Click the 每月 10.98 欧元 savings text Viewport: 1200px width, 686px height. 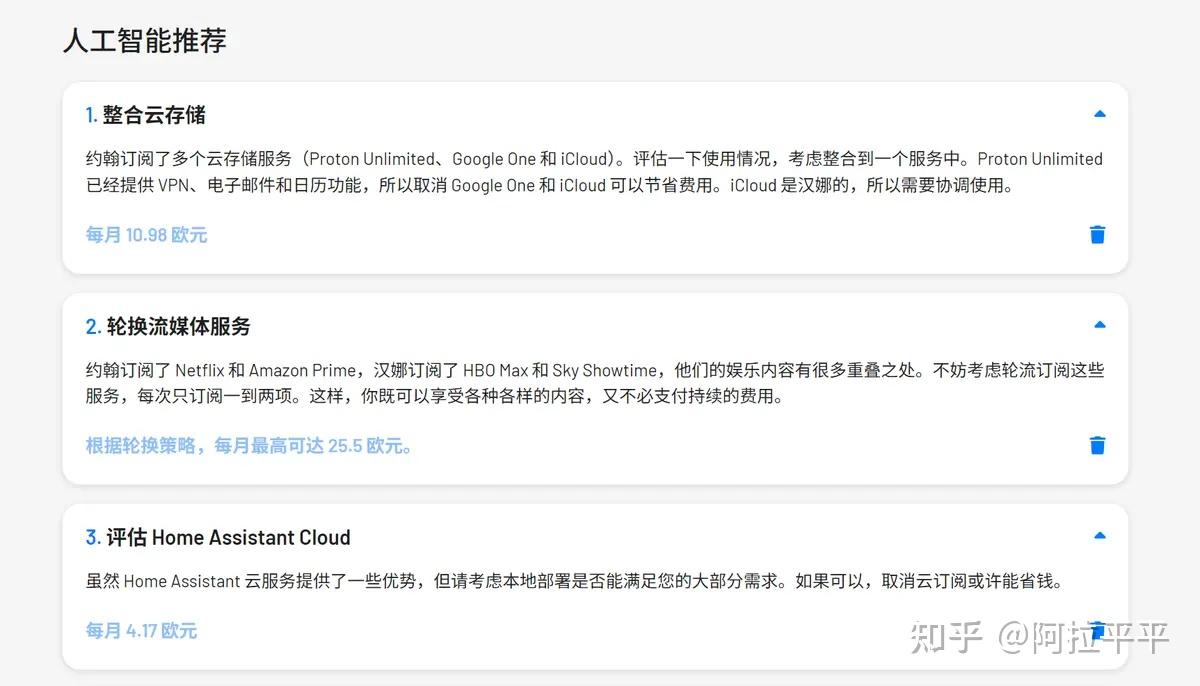click(146, 235)
